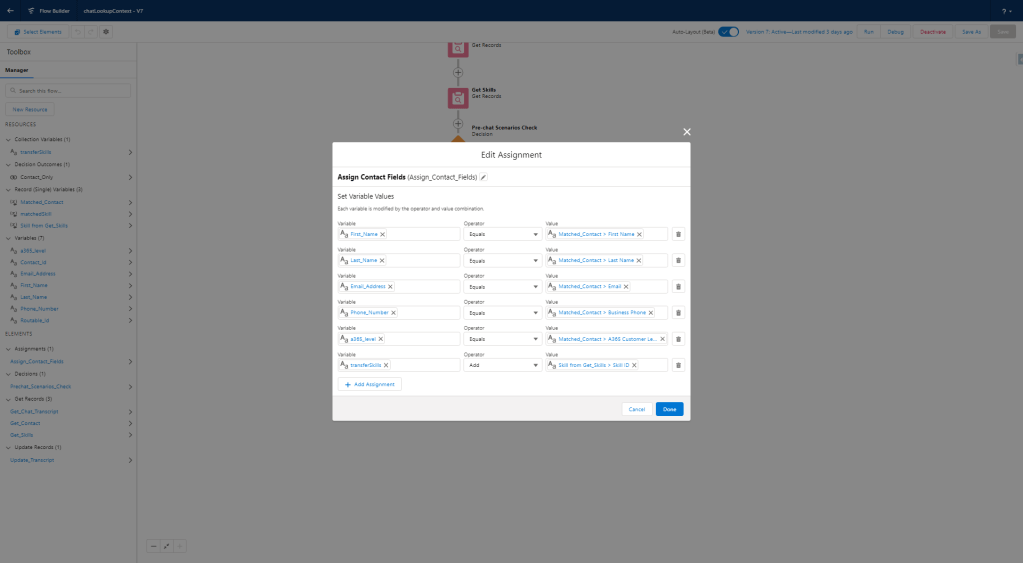Click the back arrow in the header
1023x563 pixels.
[x=10, y=10]
